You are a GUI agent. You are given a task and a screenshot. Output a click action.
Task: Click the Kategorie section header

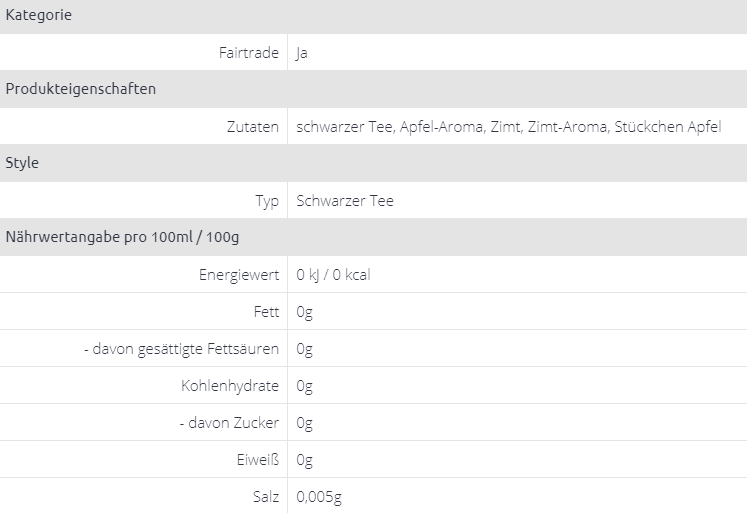pyautogui.click(x=38, y=15)
